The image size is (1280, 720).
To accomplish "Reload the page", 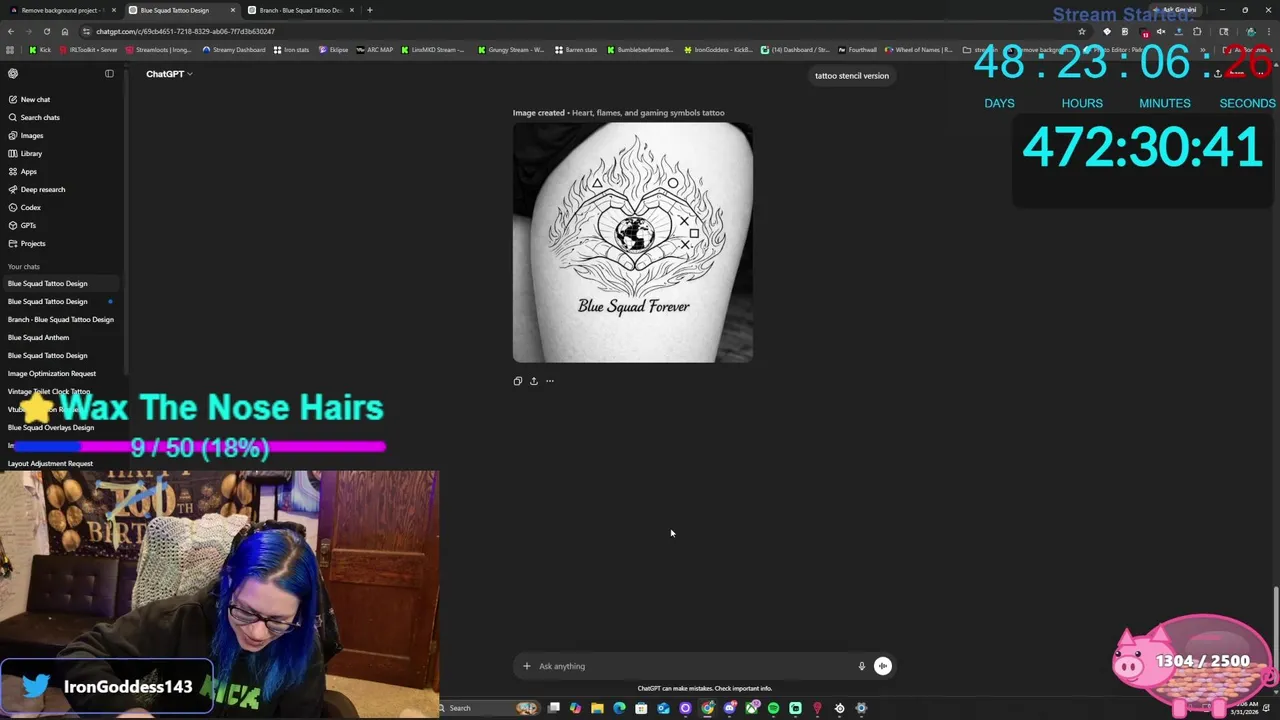I will coord(46,31).
